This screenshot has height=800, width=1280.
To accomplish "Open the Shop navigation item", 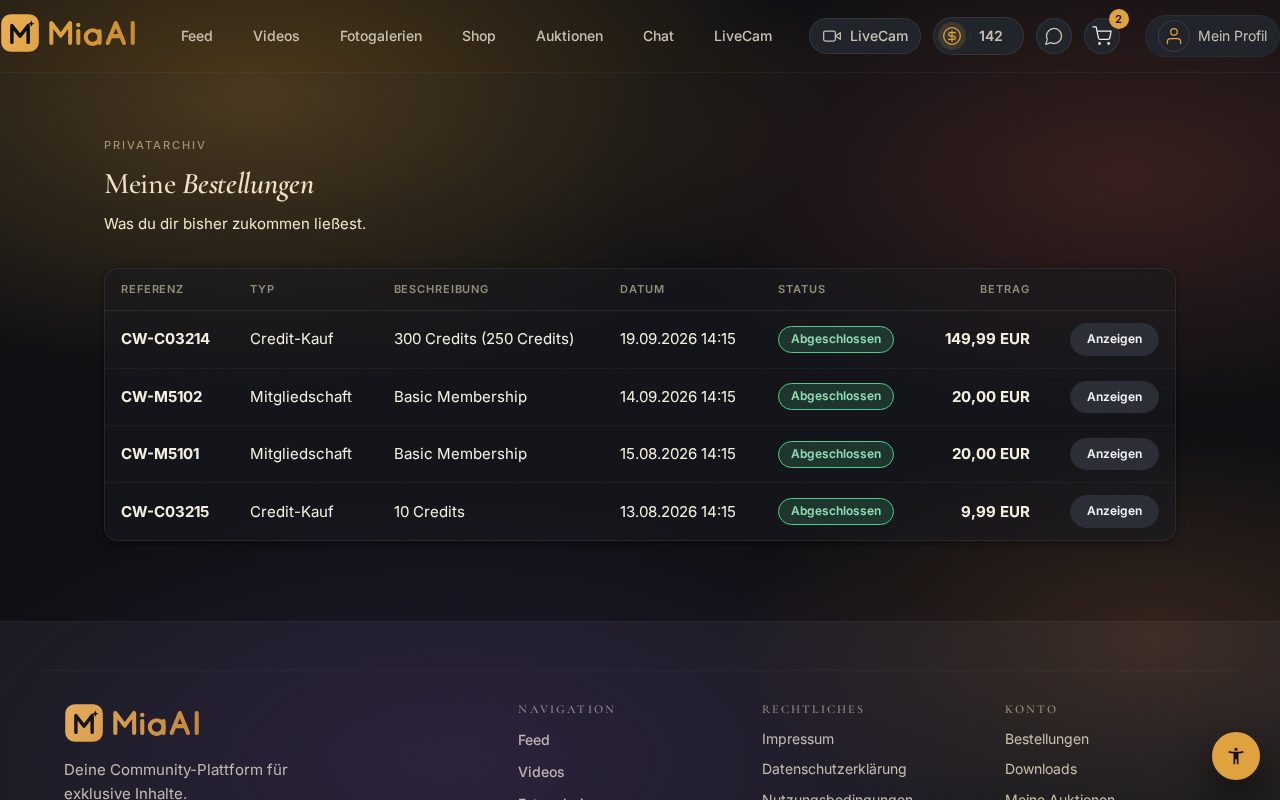I will pyautogui.click(x=479, y=36).
